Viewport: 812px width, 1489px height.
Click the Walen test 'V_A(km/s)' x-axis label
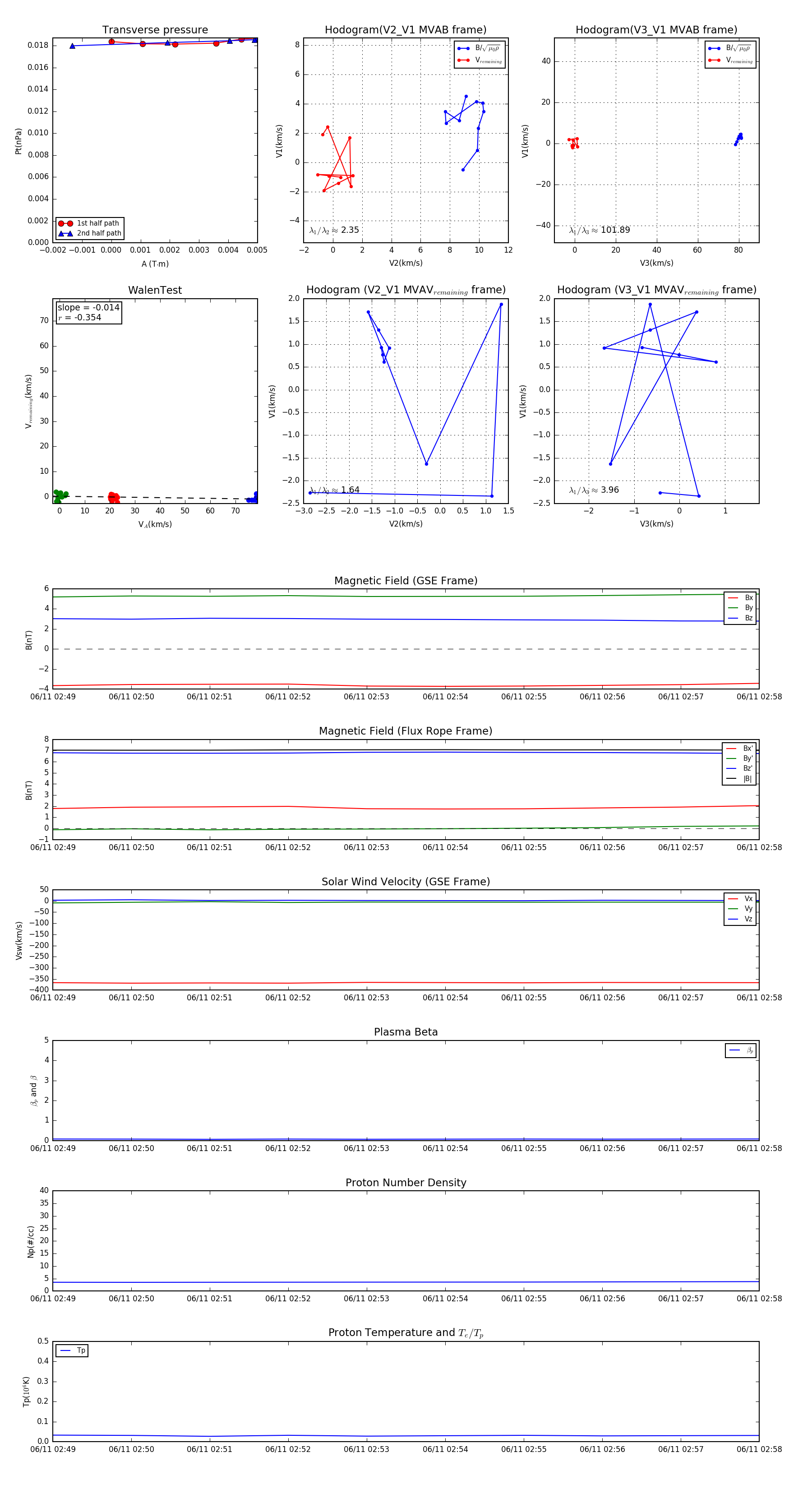pos(155,524)
